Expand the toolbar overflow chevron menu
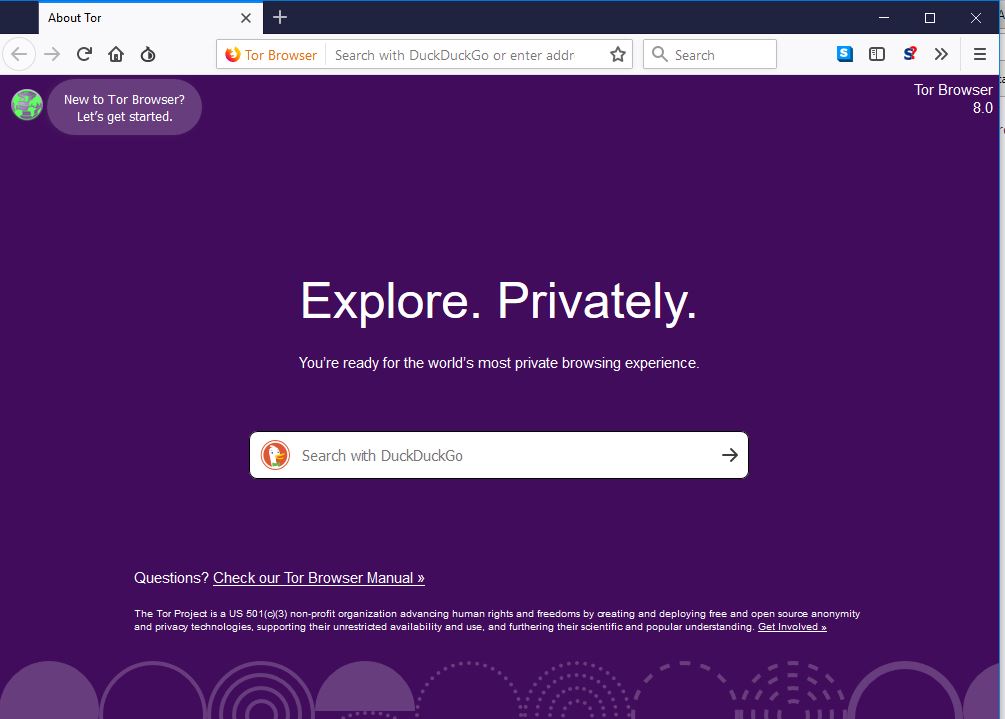The height and width of the screenshot is (719, 1005). [x=941, y=54]
